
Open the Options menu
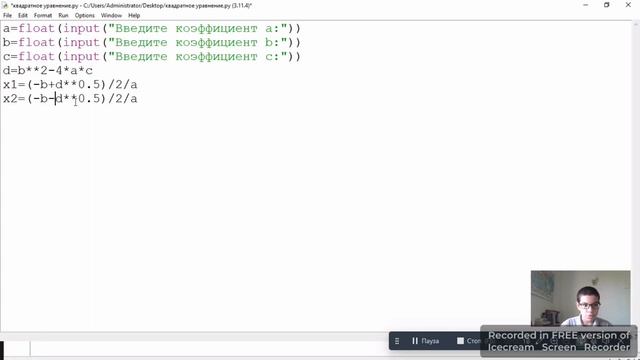[x=84, y=16]
